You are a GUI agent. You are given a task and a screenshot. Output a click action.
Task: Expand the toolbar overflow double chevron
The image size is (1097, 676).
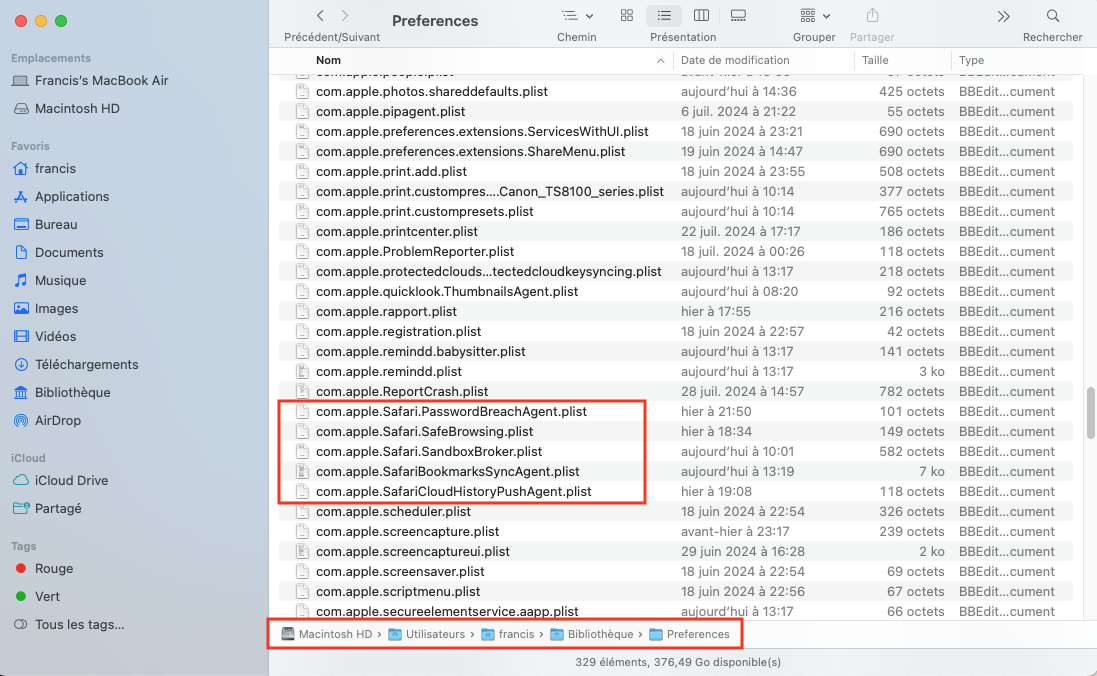1003,16
